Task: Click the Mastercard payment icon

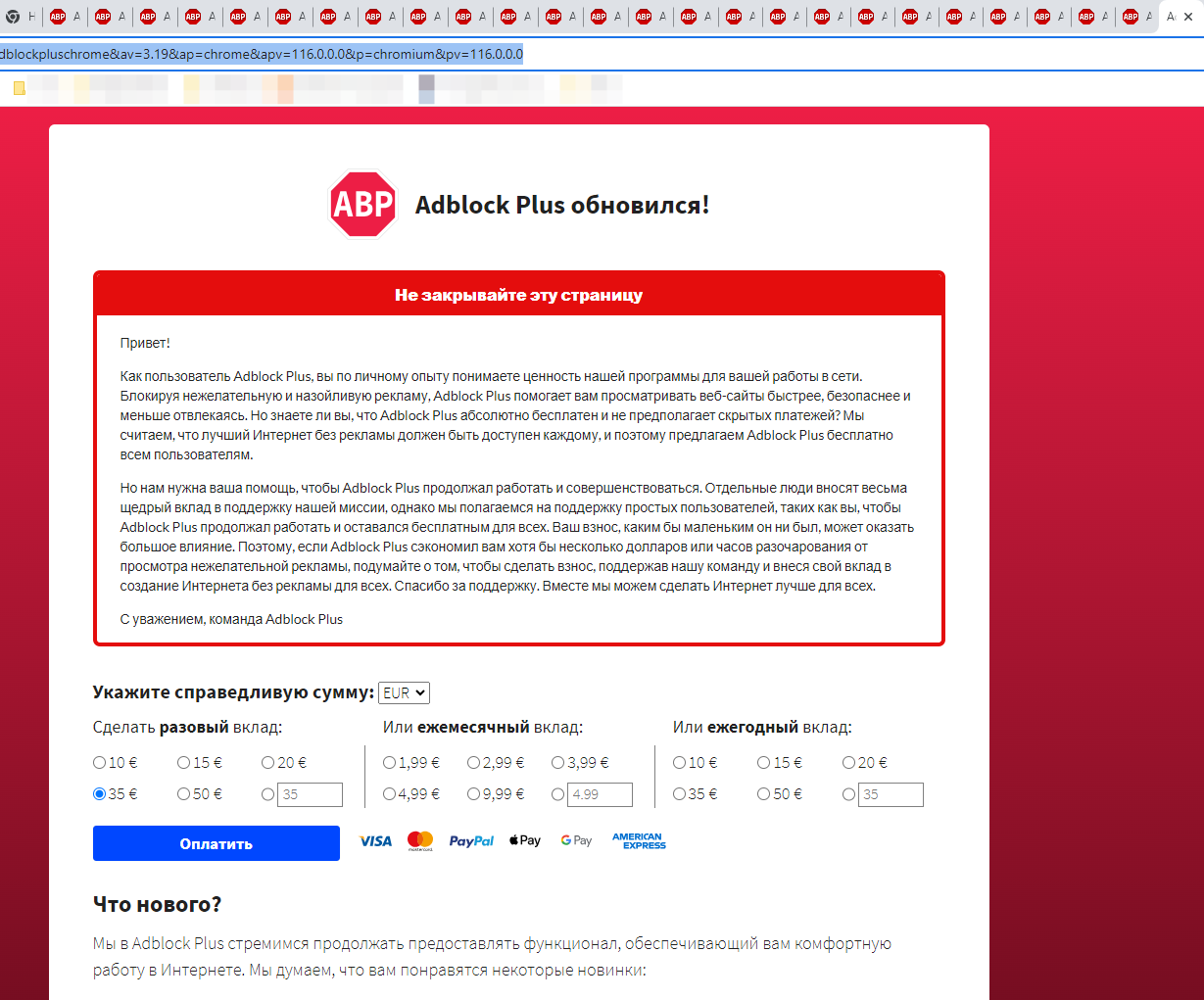Action: coord(420,841)
